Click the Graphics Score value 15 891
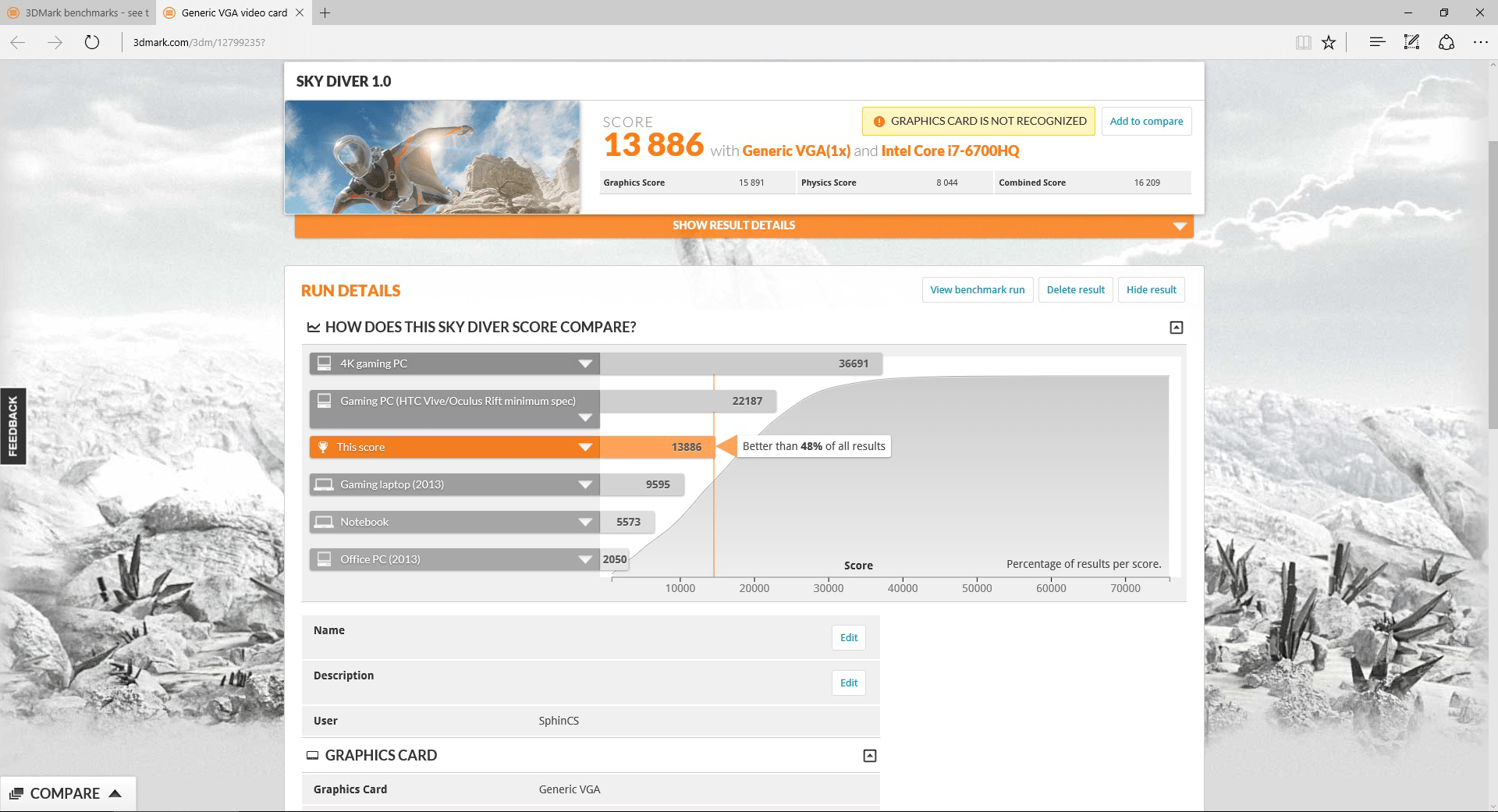Image resolution: width=1498 pixels, height=812 pixels. pos(751,183)
